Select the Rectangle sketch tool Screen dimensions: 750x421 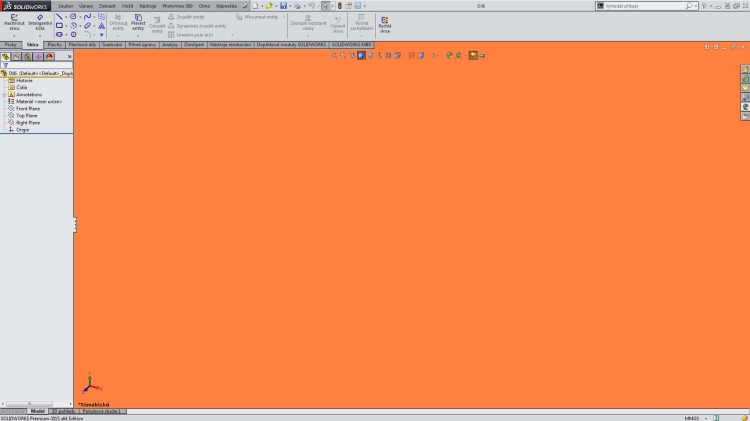point(59,26)
